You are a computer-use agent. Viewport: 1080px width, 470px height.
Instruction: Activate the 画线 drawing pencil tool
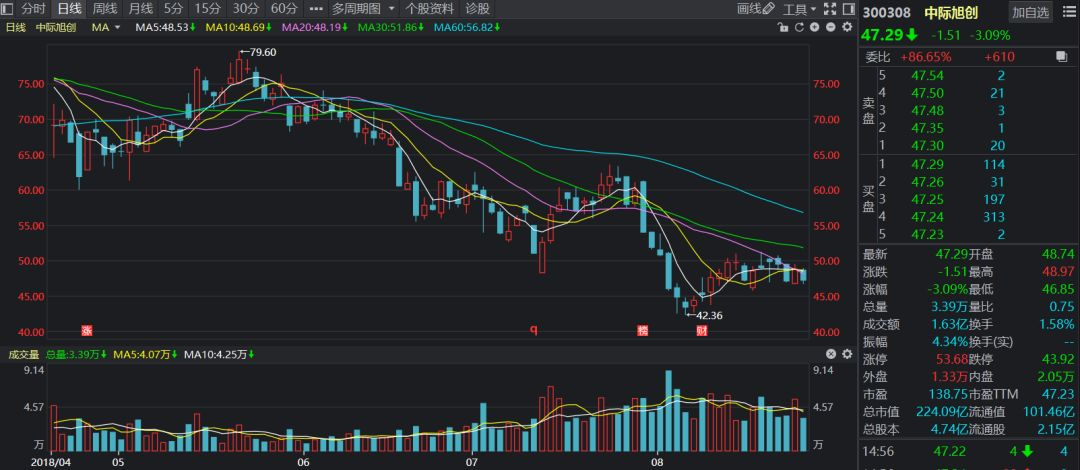click(756, 9)
